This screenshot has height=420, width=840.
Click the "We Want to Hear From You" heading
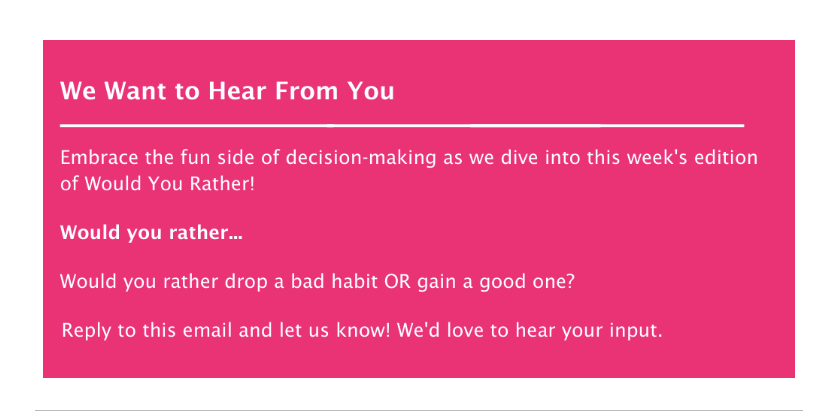227,91
